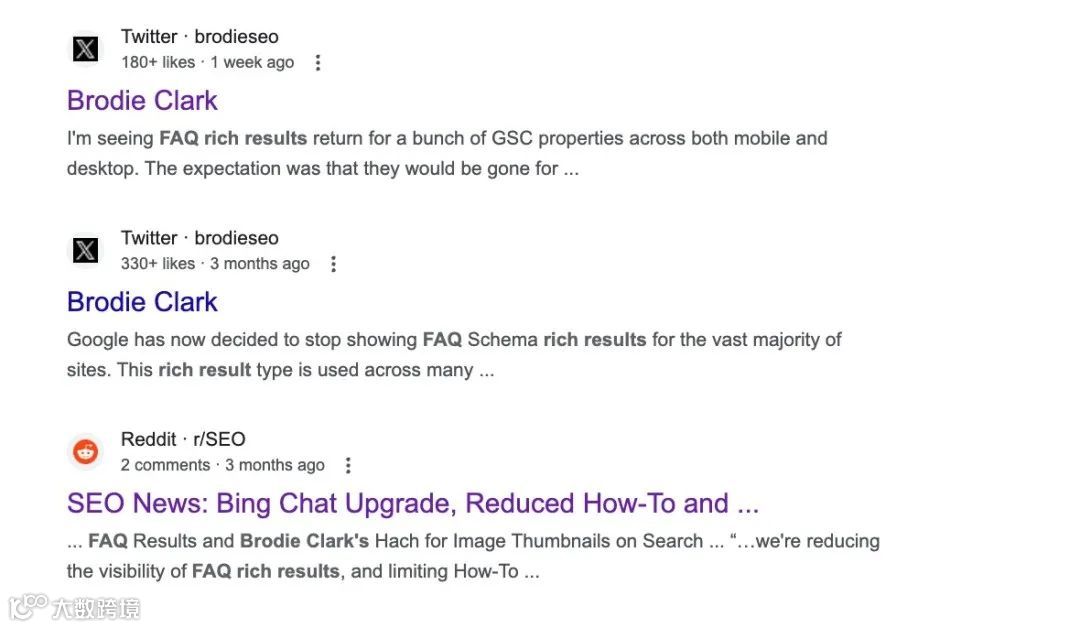The image size is (1080, 628).
Task: Click the watermark logo icon at bottom-left
Action: click(28, 606)
